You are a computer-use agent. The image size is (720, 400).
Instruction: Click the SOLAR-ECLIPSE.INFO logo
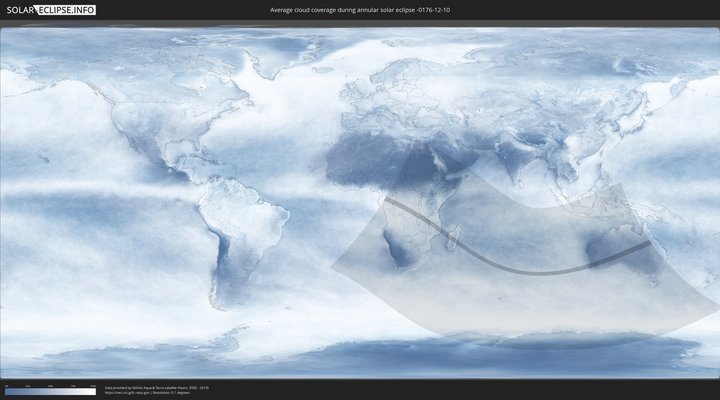pos(51,10)
